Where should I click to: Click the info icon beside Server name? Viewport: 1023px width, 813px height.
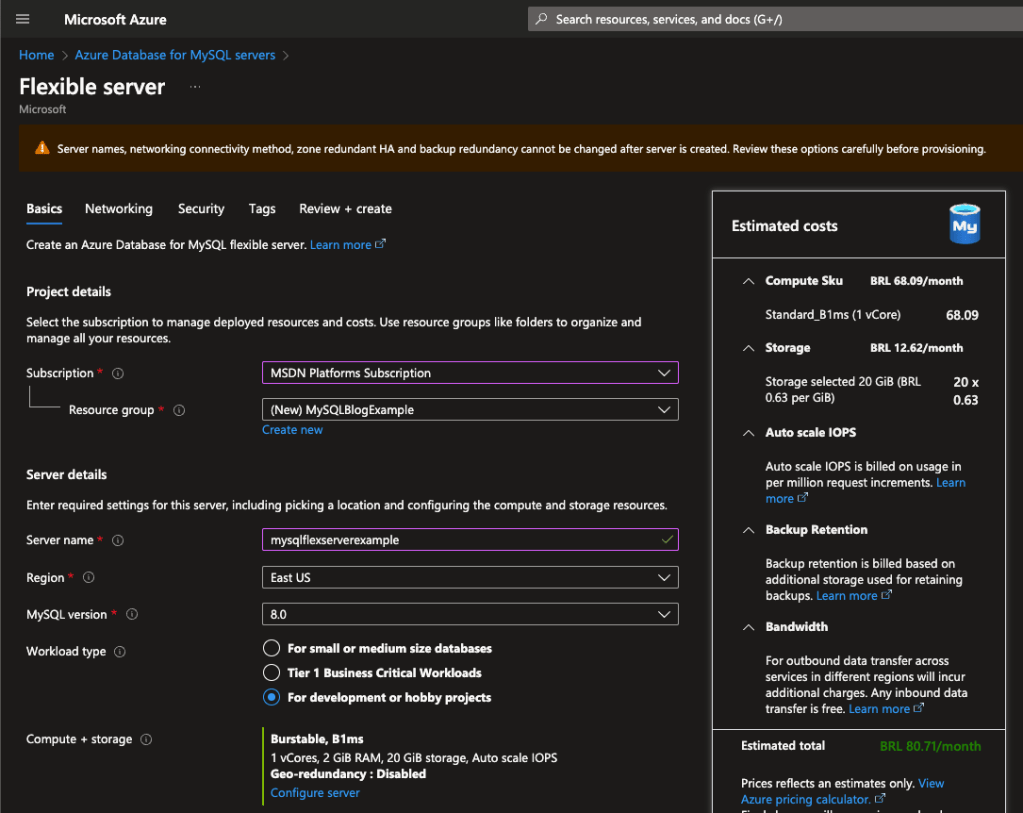coord(118,540)
